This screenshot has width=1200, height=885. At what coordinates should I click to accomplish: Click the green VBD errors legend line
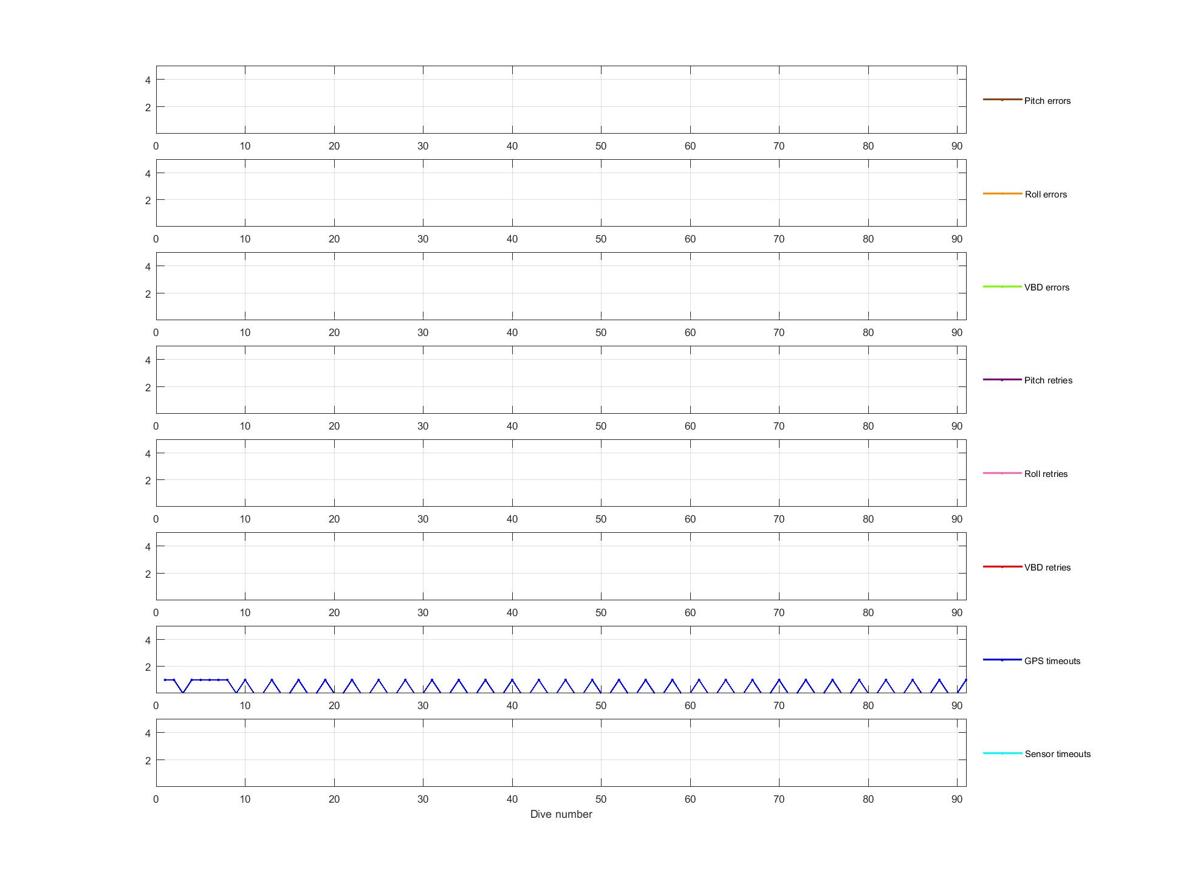(x=1002, y=287)
